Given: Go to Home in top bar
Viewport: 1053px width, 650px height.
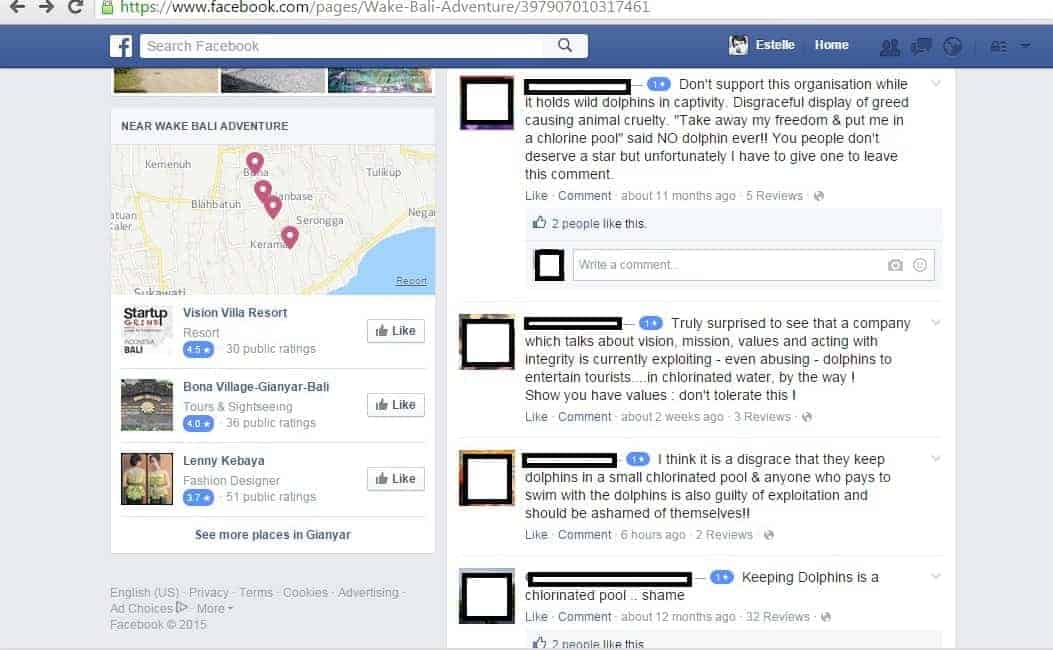Looking at the screenshot, I should click(831, 45).
